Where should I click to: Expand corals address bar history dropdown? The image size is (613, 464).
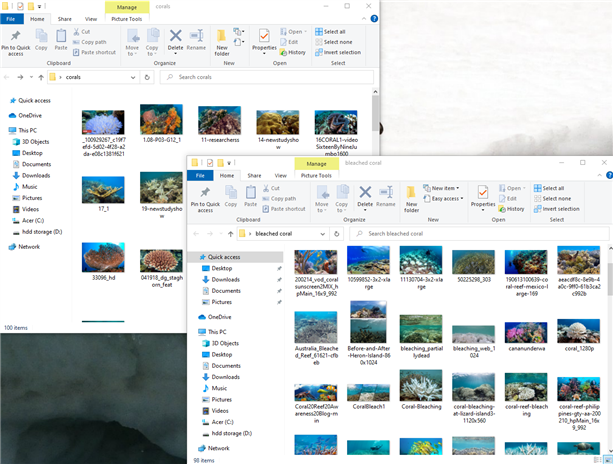[x=133, y=77]
